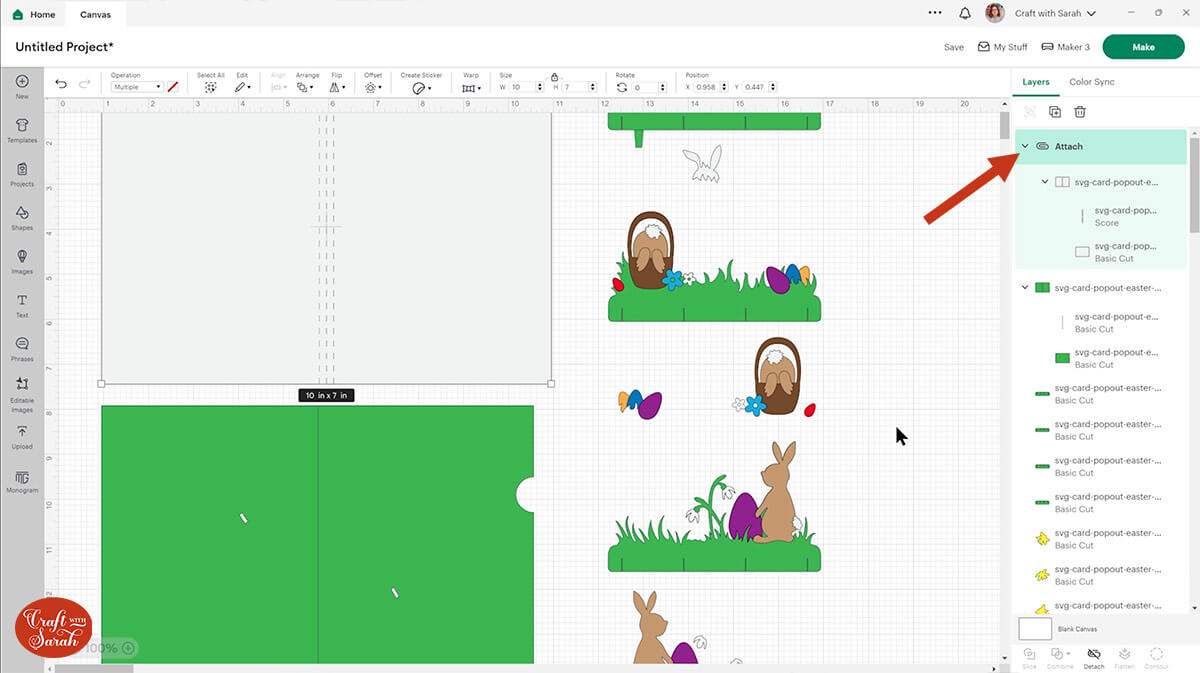Click the Blank Canvas color swatch
This screenshot has width=1200, height=673.
pos(1035,628)
